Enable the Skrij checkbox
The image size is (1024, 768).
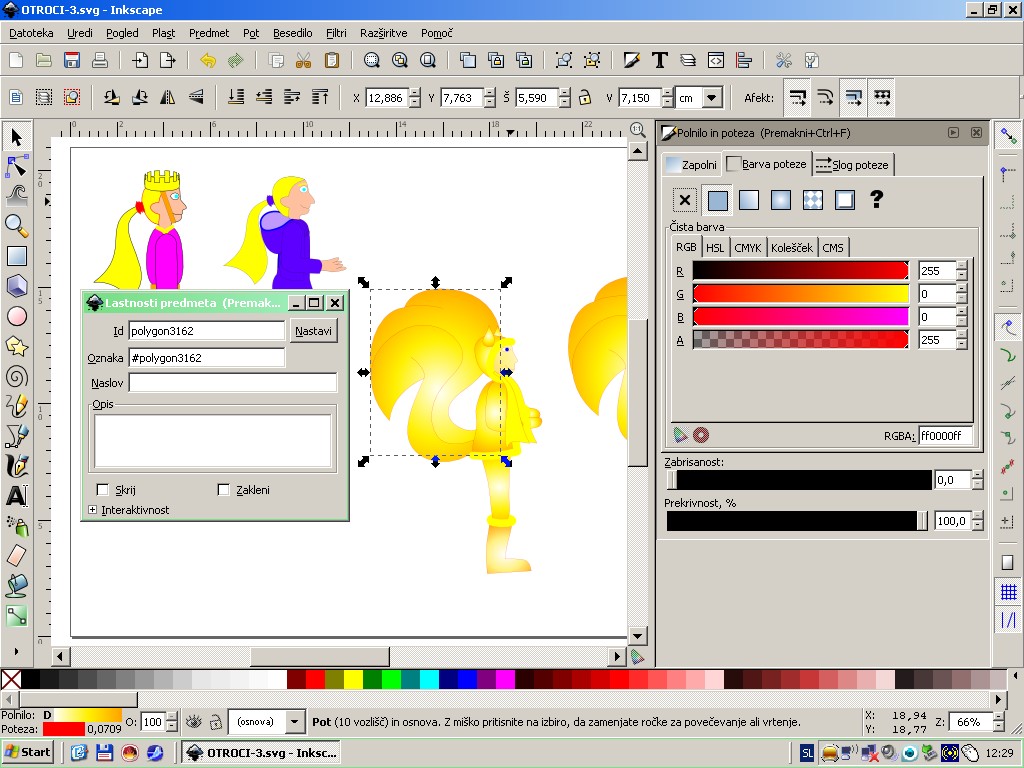pos(103,490)
